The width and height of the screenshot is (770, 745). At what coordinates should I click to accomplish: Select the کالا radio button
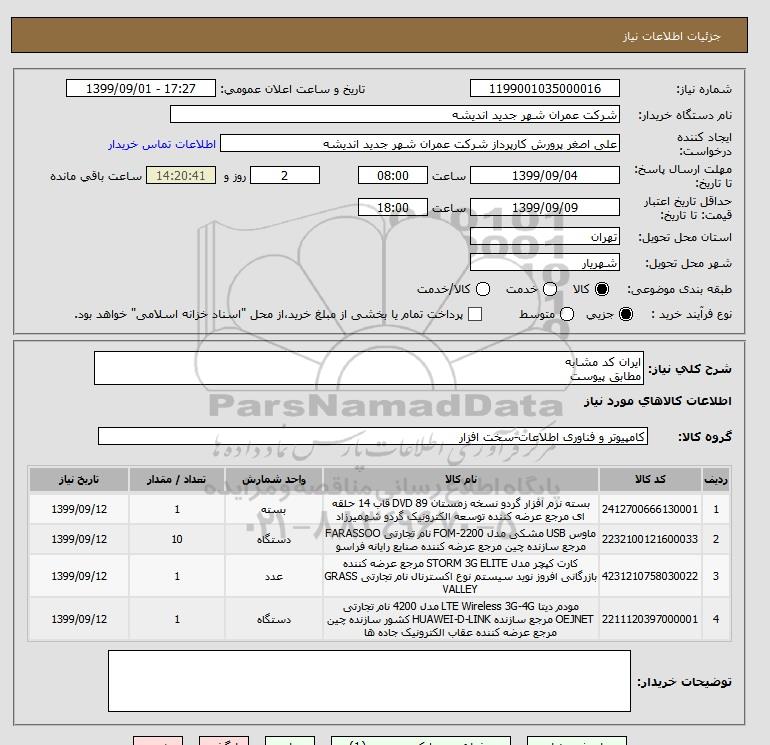pyautogui.click(x=602, y=289)
